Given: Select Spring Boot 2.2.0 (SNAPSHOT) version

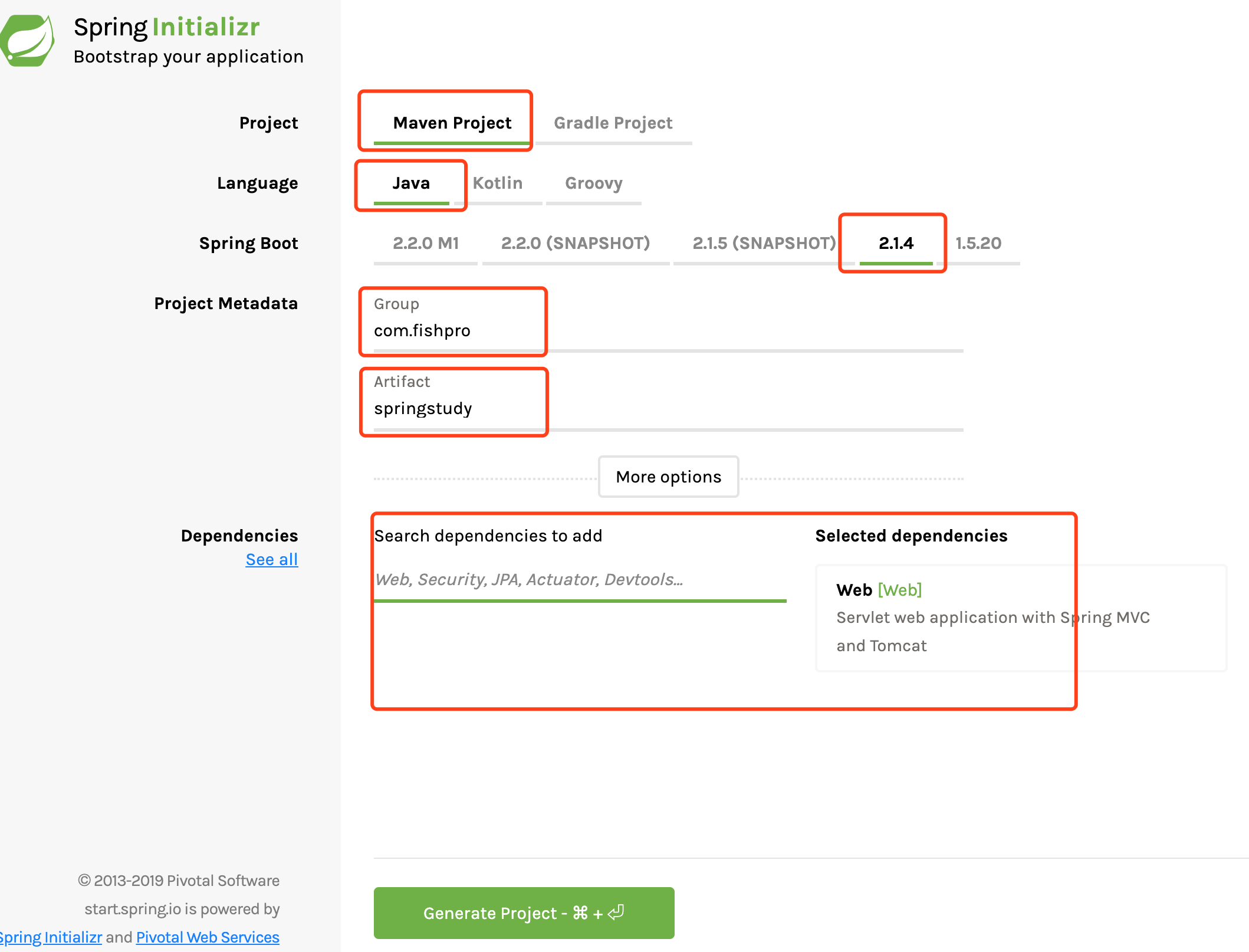Looking at the screenshot, I should [x=576, y=243].
